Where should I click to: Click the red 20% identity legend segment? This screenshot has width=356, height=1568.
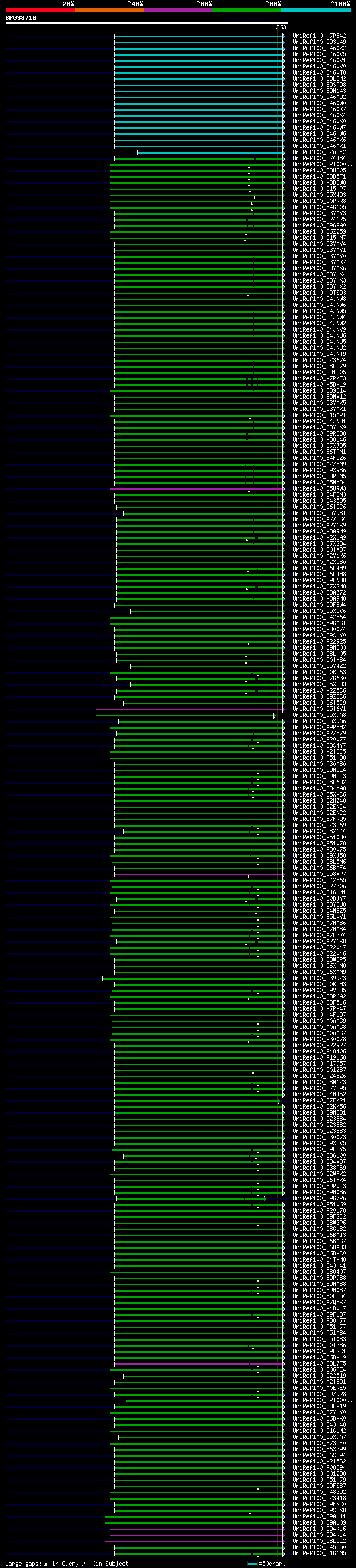click(x=39, y=10)
